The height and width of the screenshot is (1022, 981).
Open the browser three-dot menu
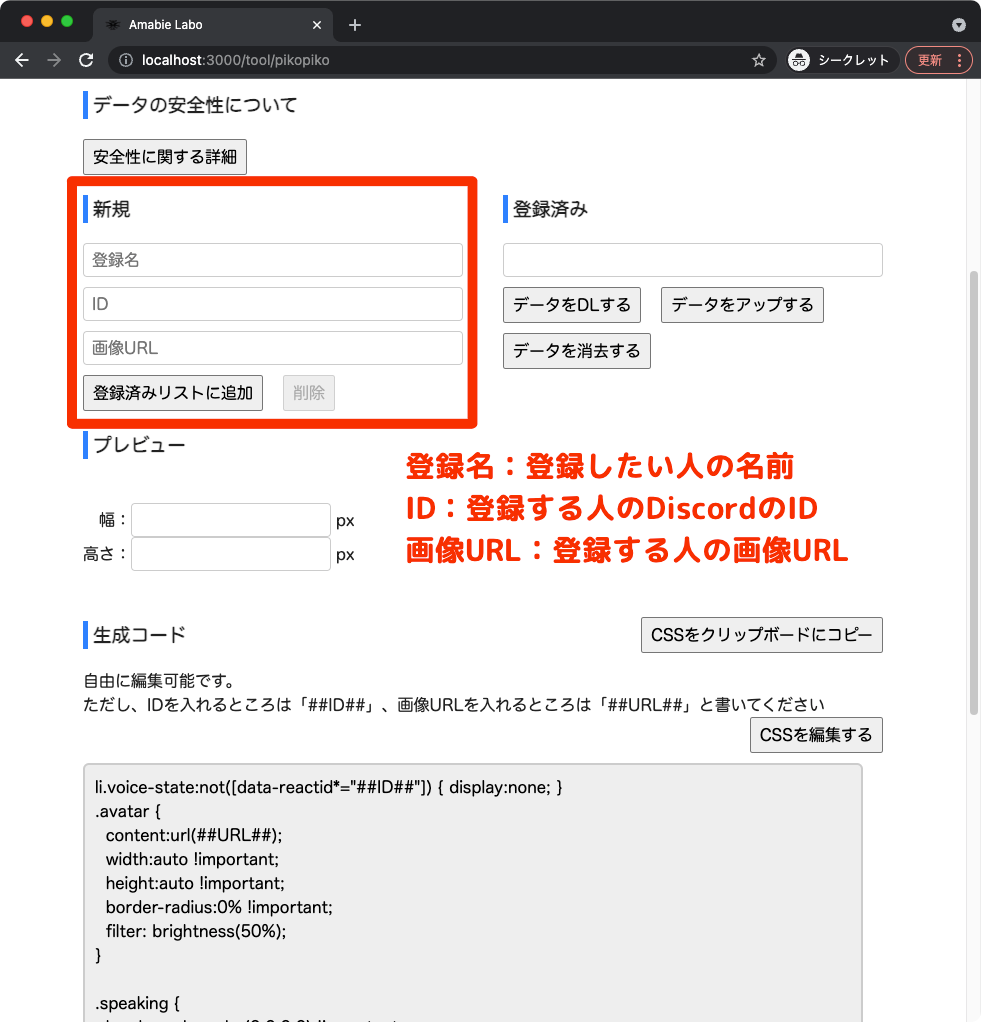pyautogui.click(x=959, y=61)
